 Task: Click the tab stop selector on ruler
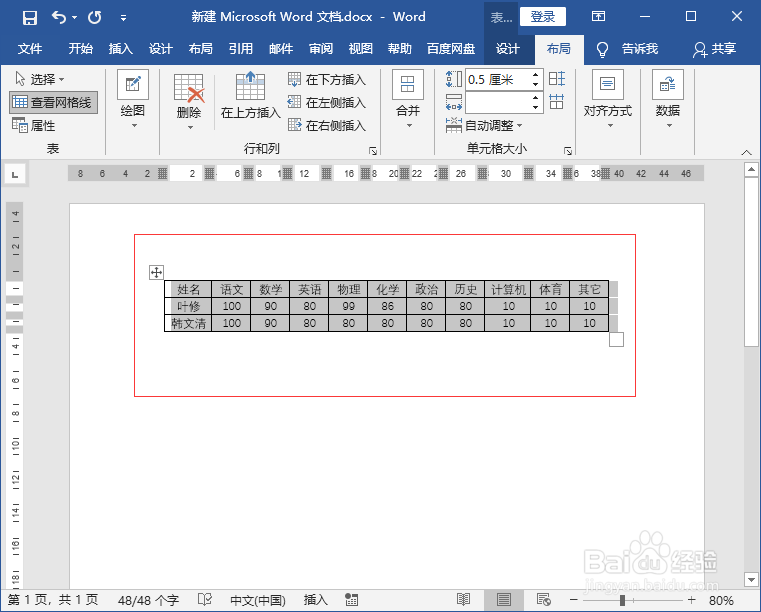tap(15, 174)
